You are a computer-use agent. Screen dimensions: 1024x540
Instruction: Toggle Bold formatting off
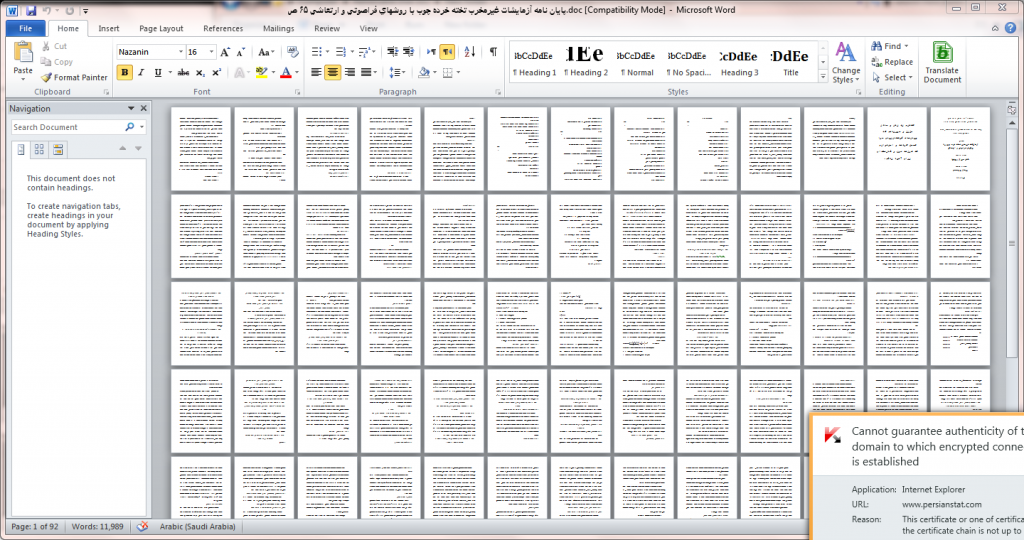(125, 73)
